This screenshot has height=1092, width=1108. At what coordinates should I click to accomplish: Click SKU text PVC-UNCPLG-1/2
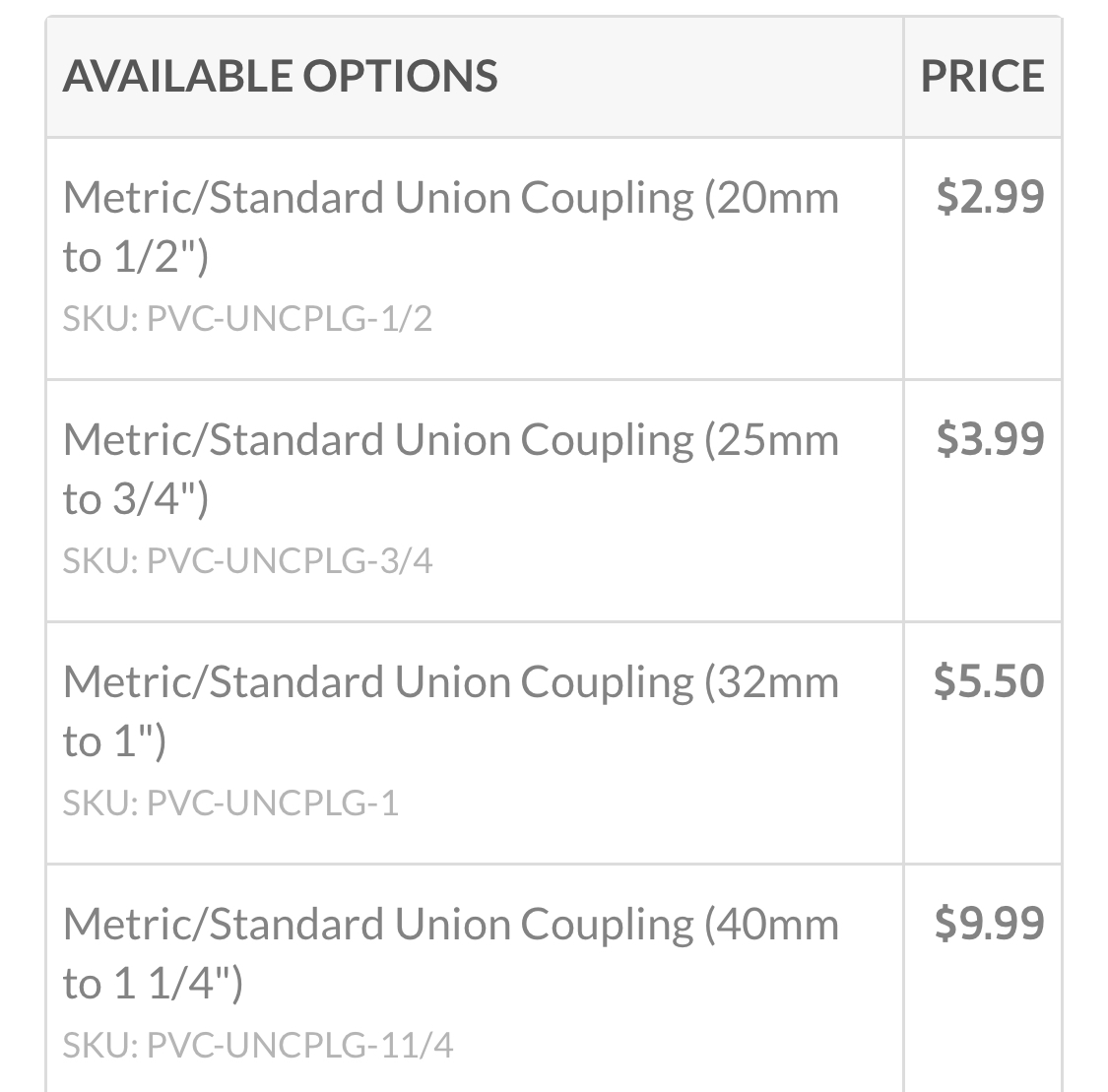coord(247,319)
